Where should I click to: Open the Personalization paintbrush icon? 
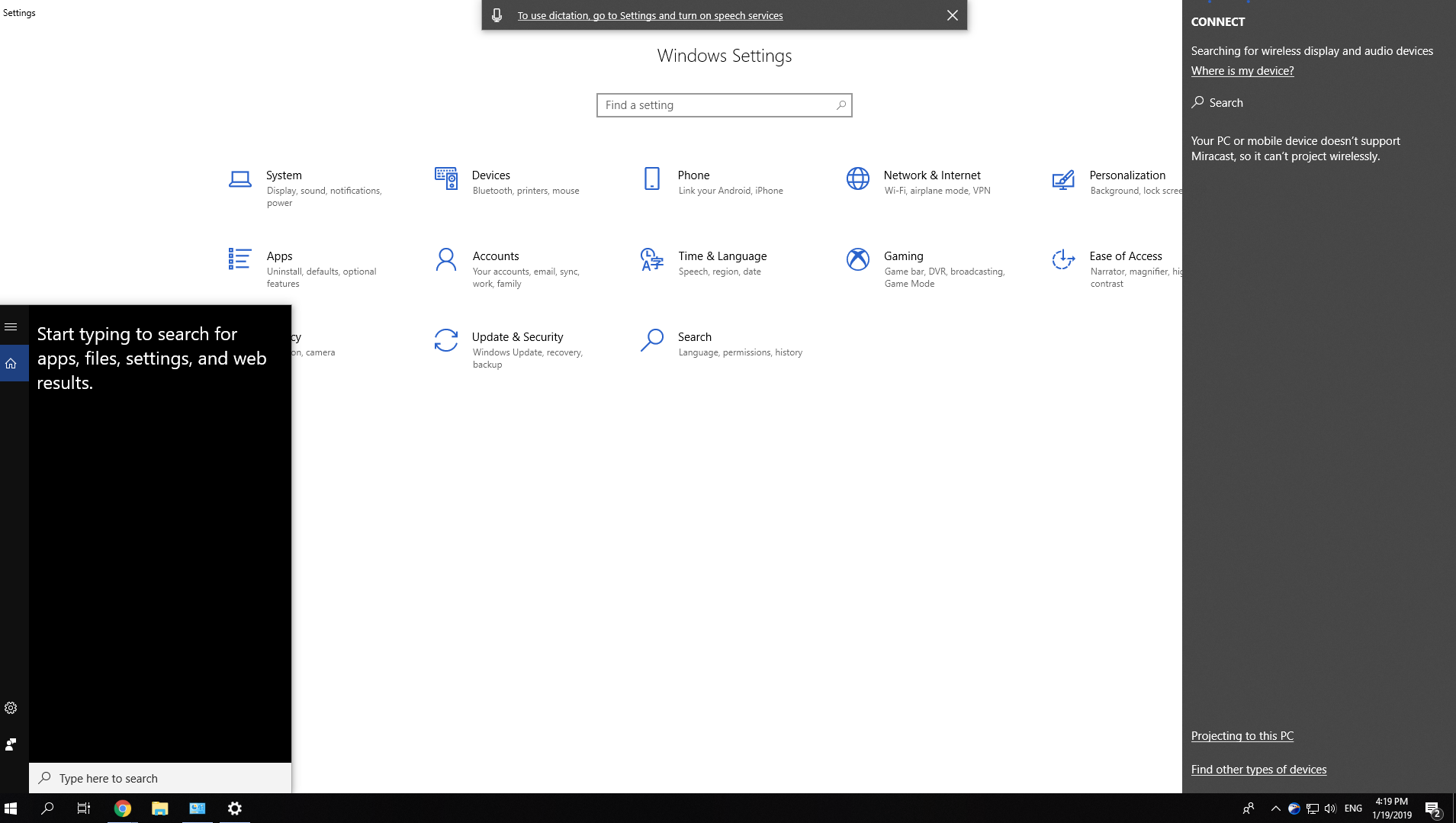click(x=1063, y=180)
